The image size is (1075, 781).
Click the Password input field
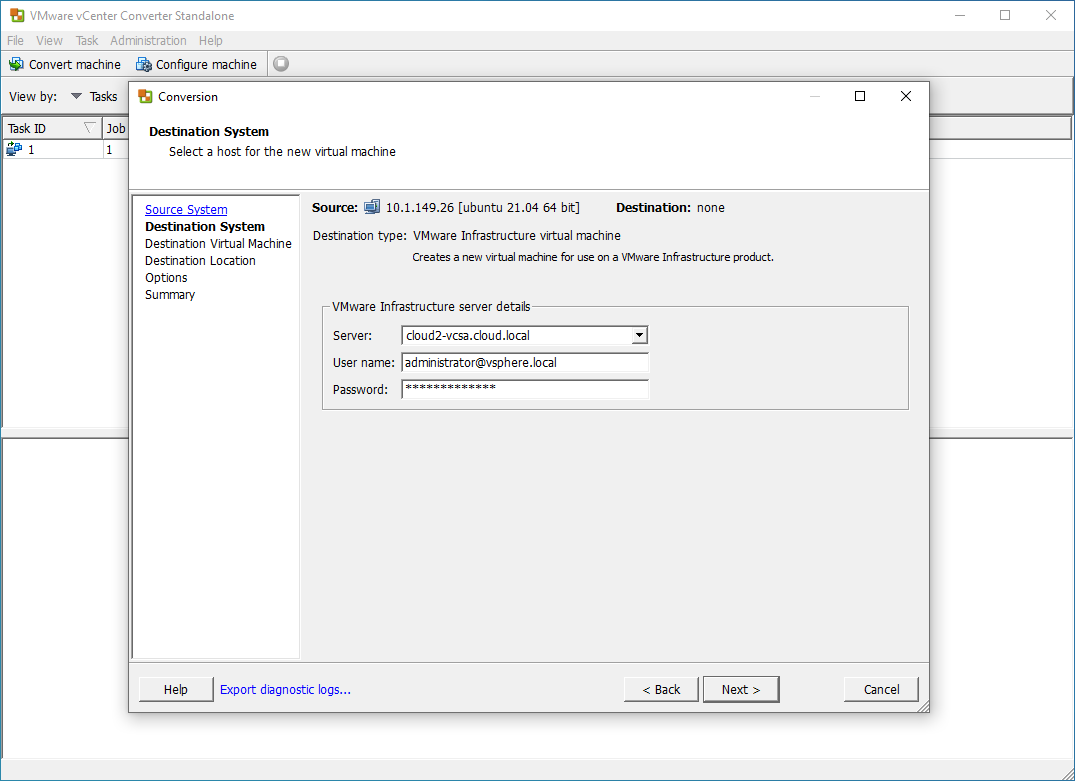point(525,389)
